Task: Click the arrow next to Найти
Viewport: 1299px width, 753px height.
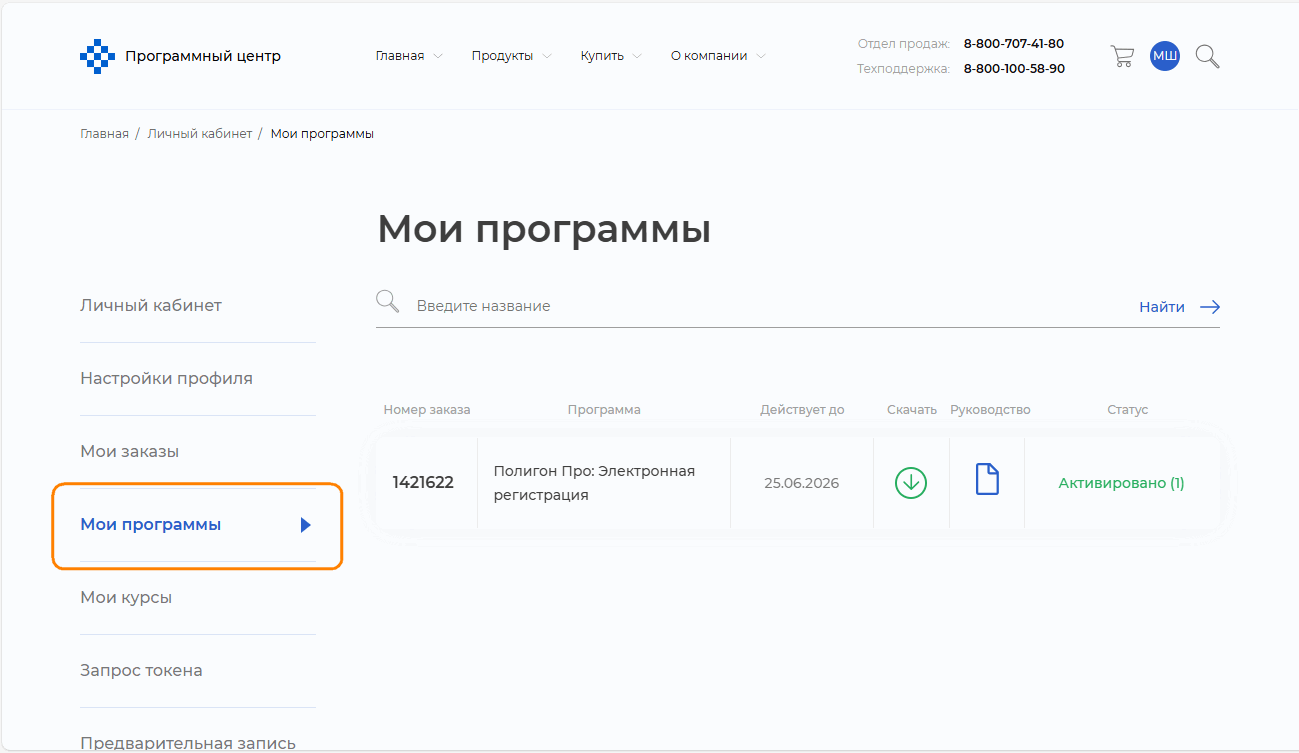Action: tap(1210, 307)
